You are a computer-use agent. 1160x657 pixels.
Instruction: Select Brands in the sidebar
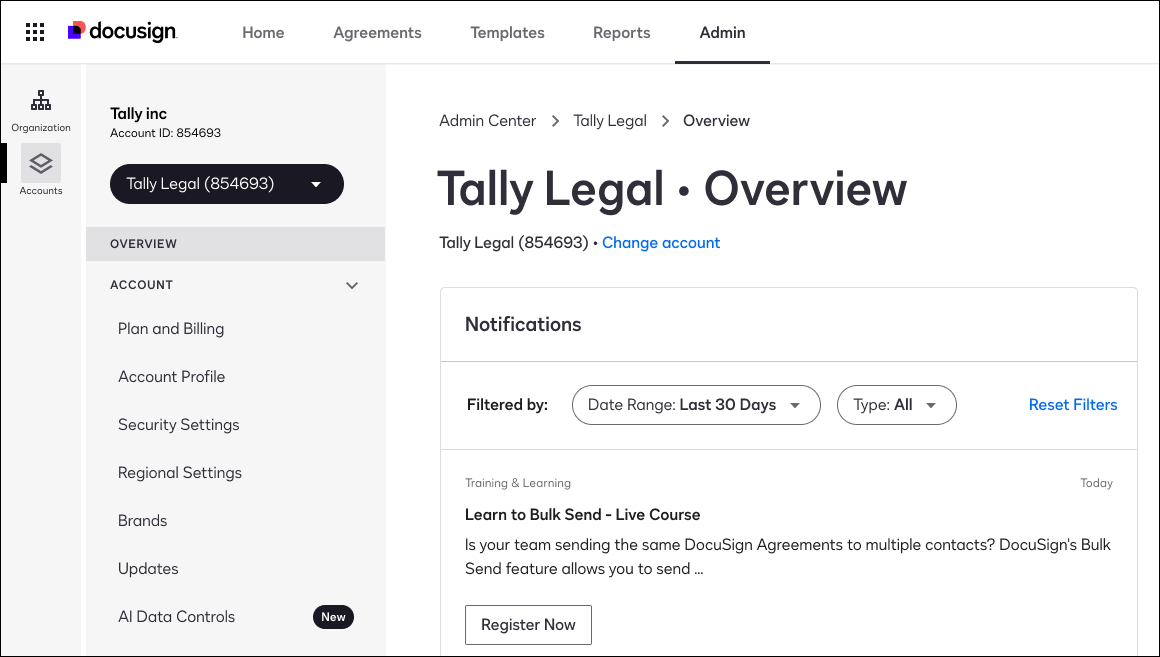coord(142,520)
